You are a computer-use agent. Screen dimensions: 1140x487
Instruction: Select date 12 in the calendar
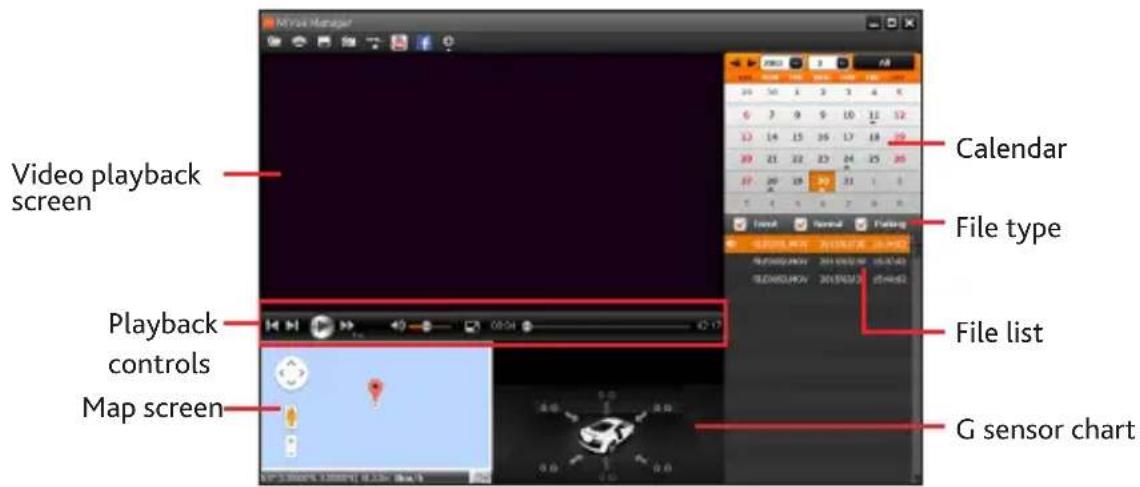(899, 115)
